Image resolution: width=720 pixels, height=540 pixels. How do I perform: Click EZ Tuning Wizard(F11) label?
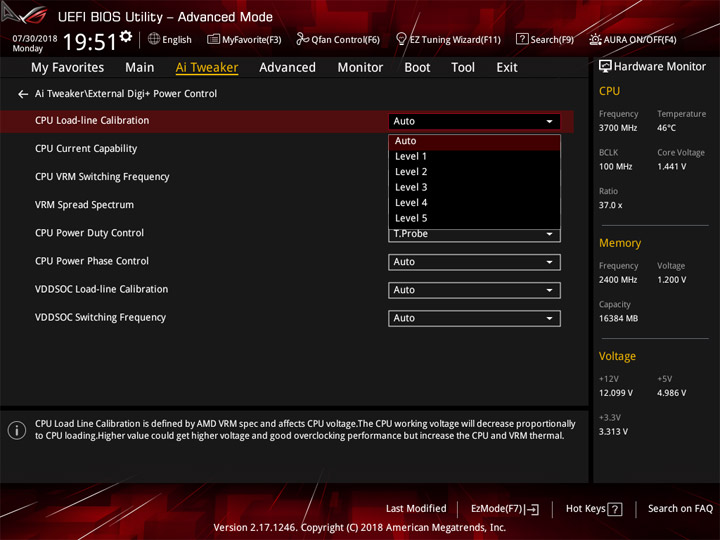pos(455,40)
